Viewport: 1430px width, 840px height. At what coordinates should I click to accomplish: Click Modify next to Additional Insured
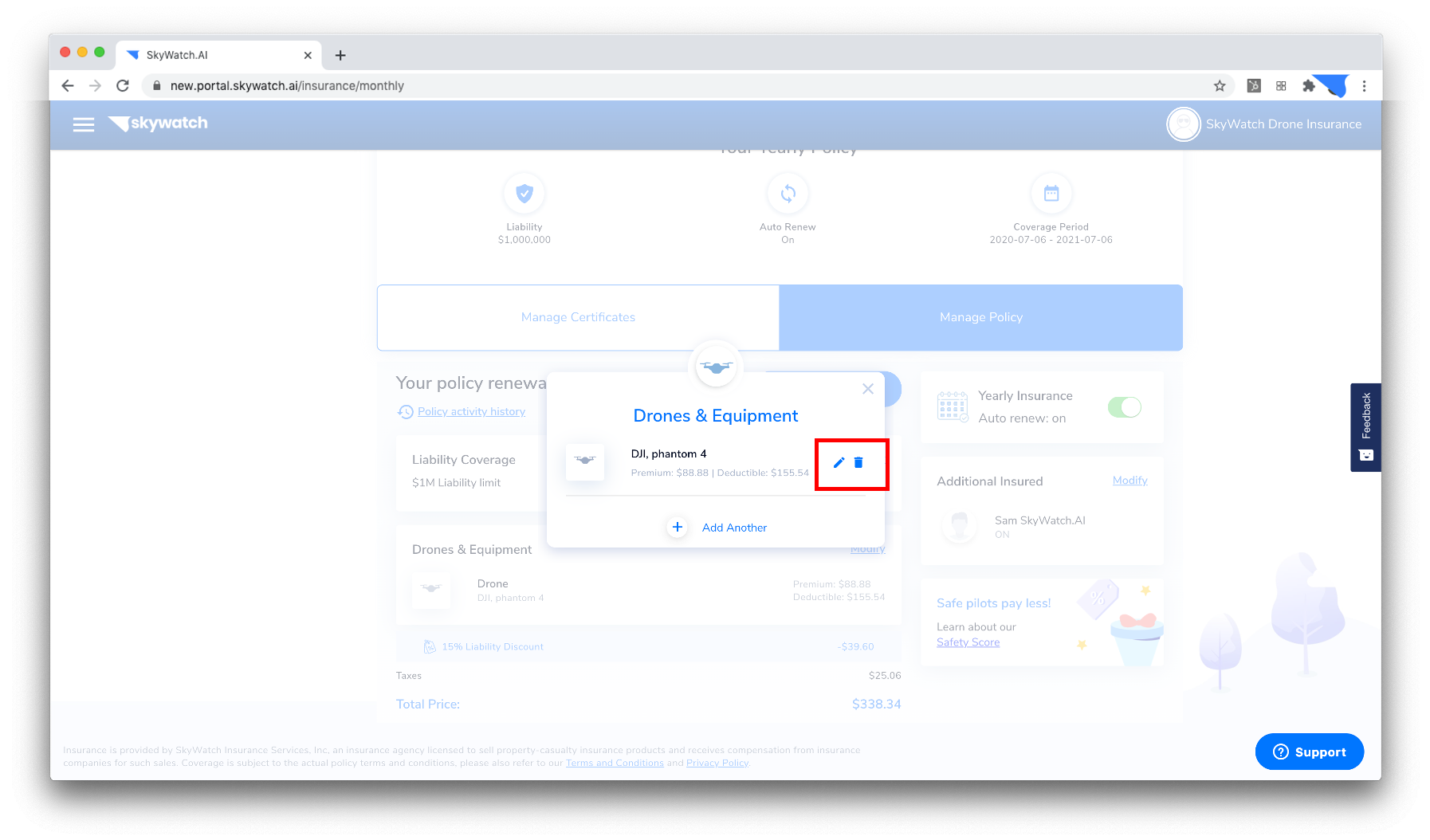click(1129, 480)
